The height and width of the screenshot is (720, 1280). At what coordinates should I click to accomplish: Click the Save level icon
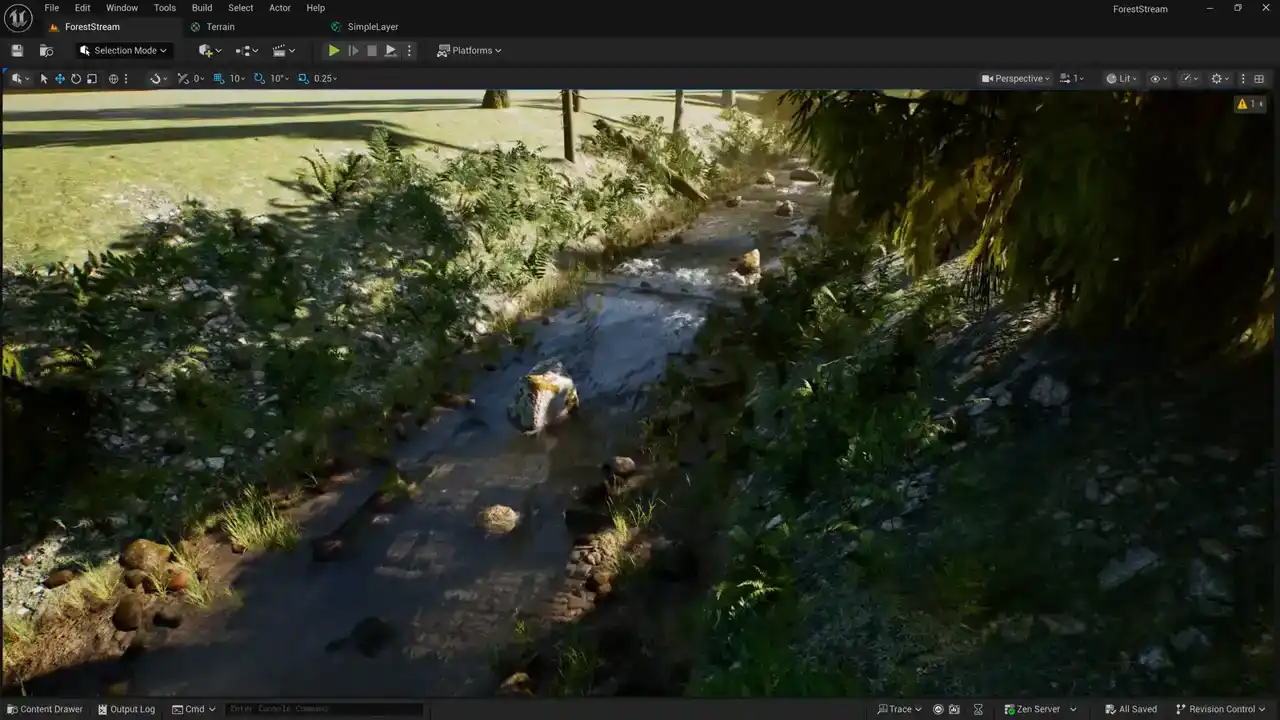17,50
